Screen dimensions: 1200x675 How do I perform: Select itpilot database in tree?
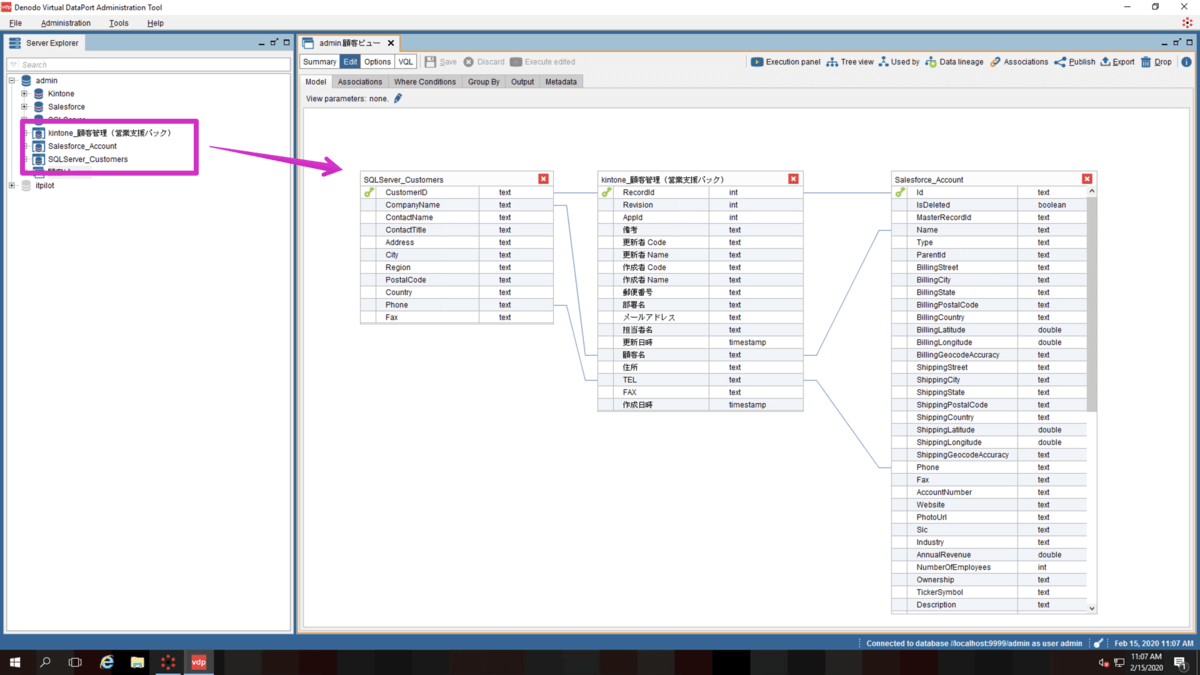(45, 186)
